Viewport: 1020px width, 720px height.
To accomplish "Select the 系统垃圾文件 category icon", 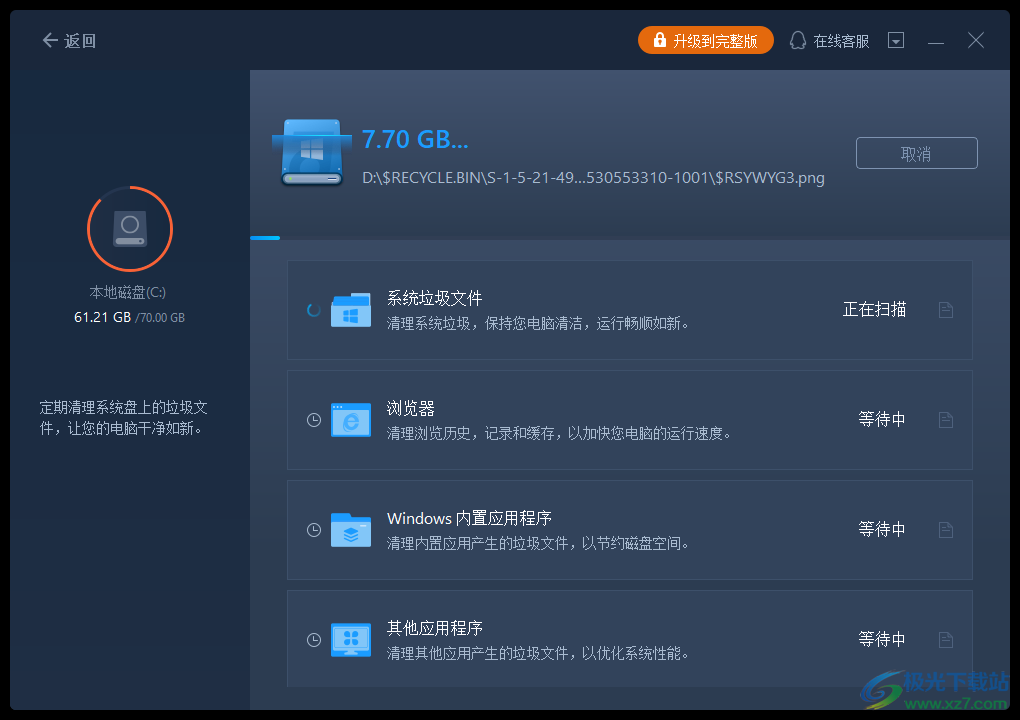I will [350, 310].
